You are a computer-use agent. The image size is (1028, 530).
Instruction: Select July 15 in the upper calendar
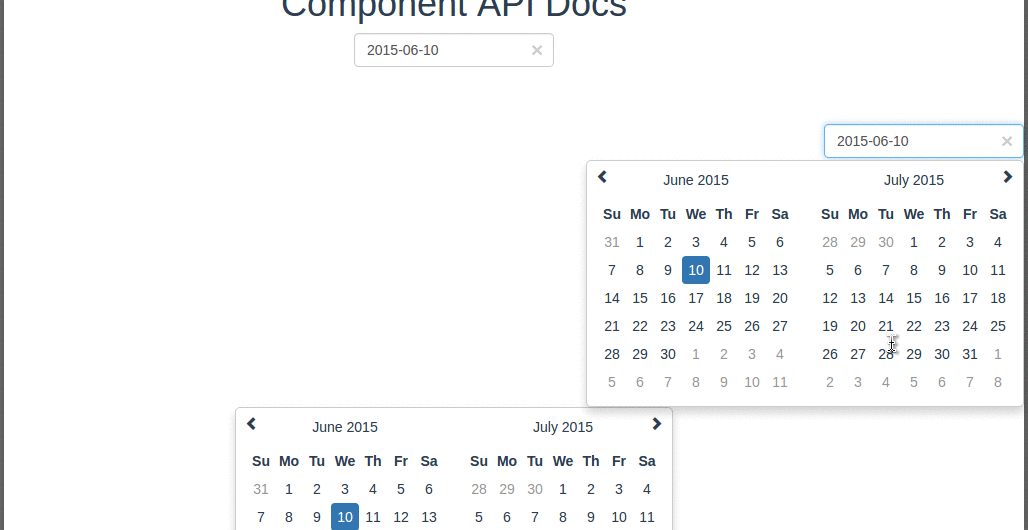click(x=914, y=298)
